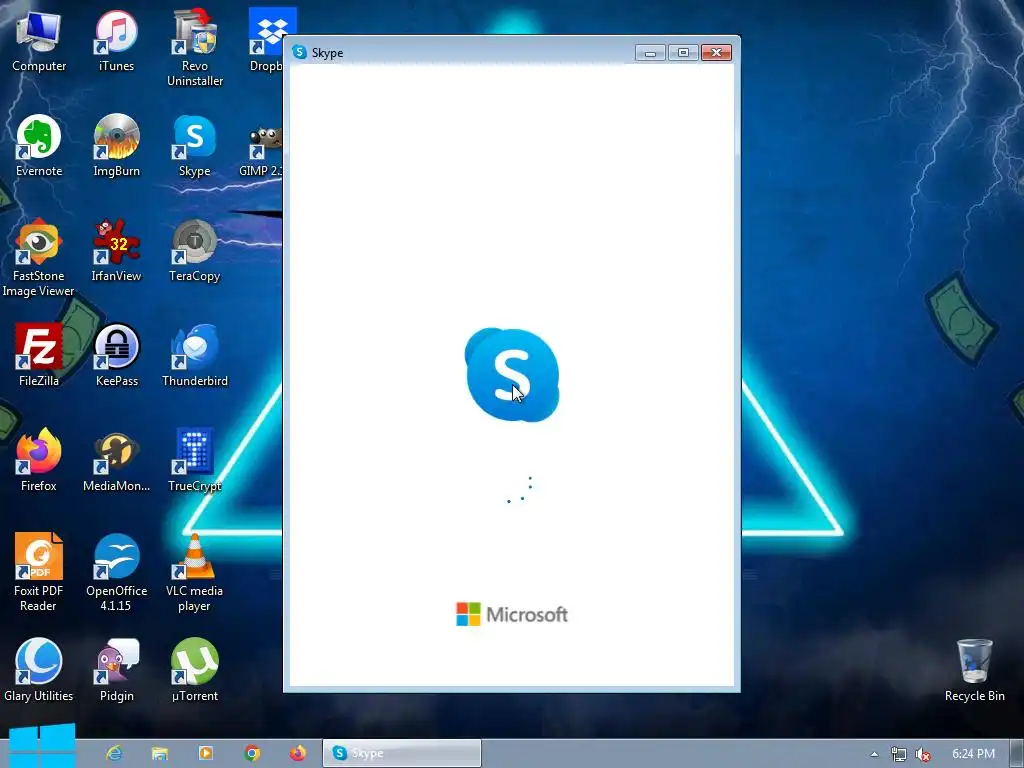
Task: Open the Windows Start button
Action: 42,746
